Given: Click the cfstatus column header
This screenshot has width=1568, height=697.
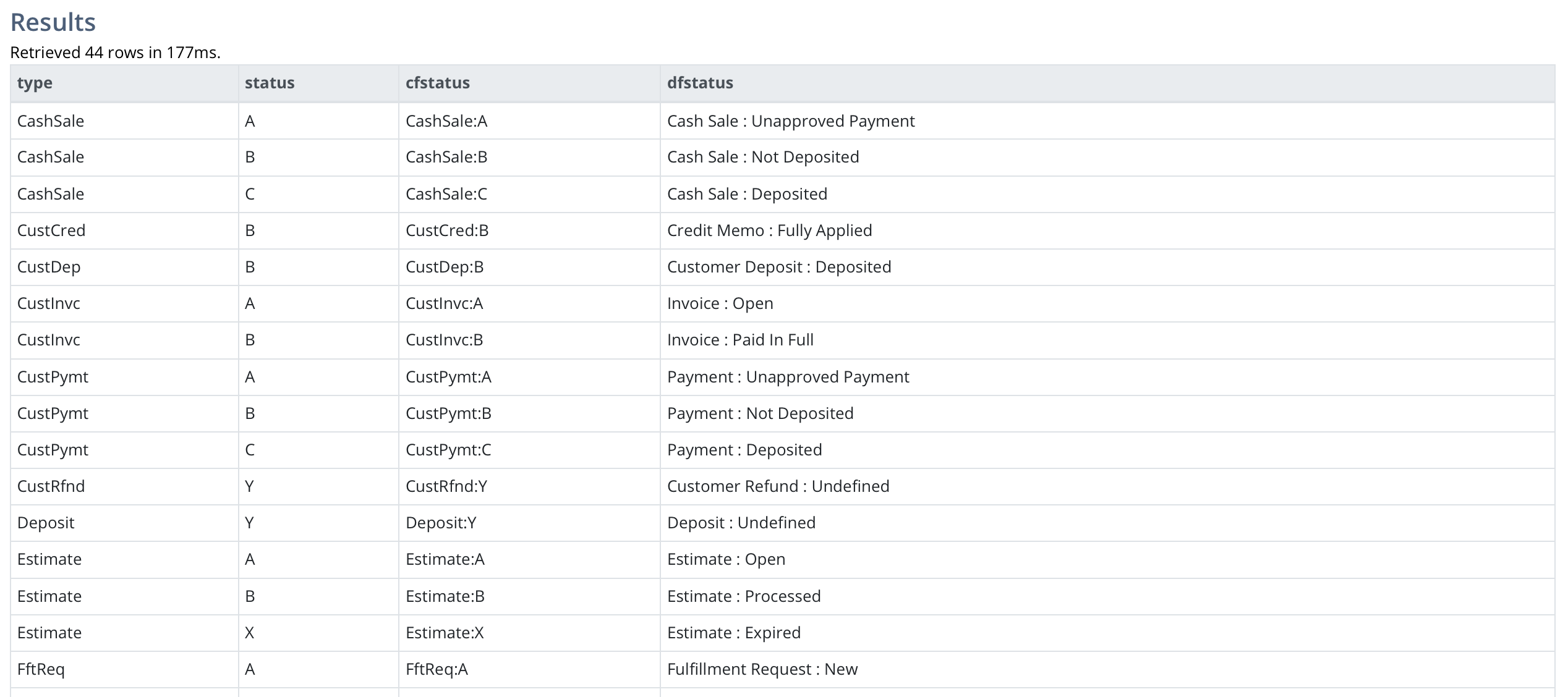Looking at the screenshot, I should point(529,83).
